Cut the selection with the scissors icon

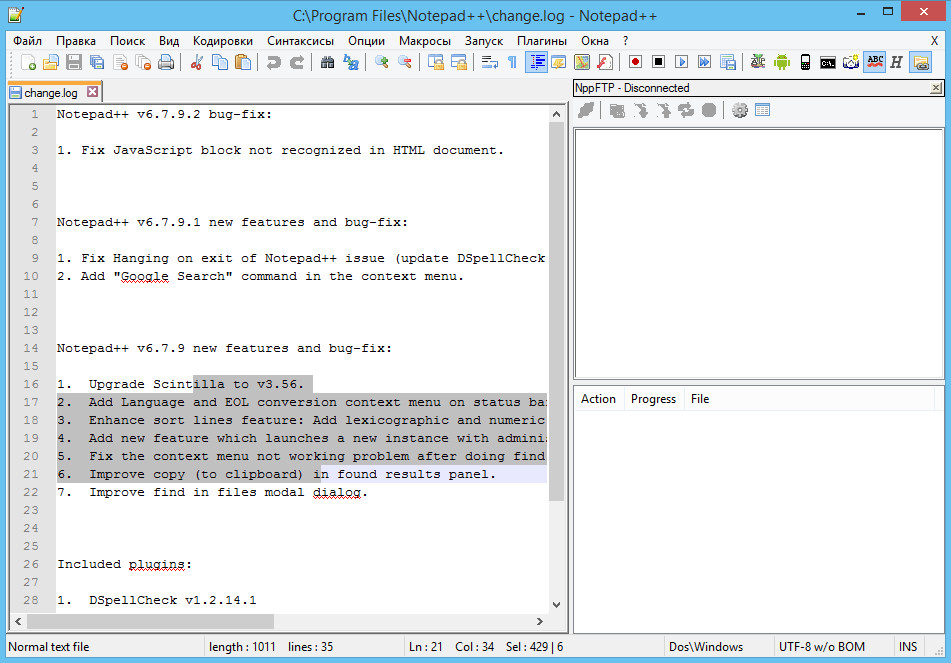click(x=197, y=62)
